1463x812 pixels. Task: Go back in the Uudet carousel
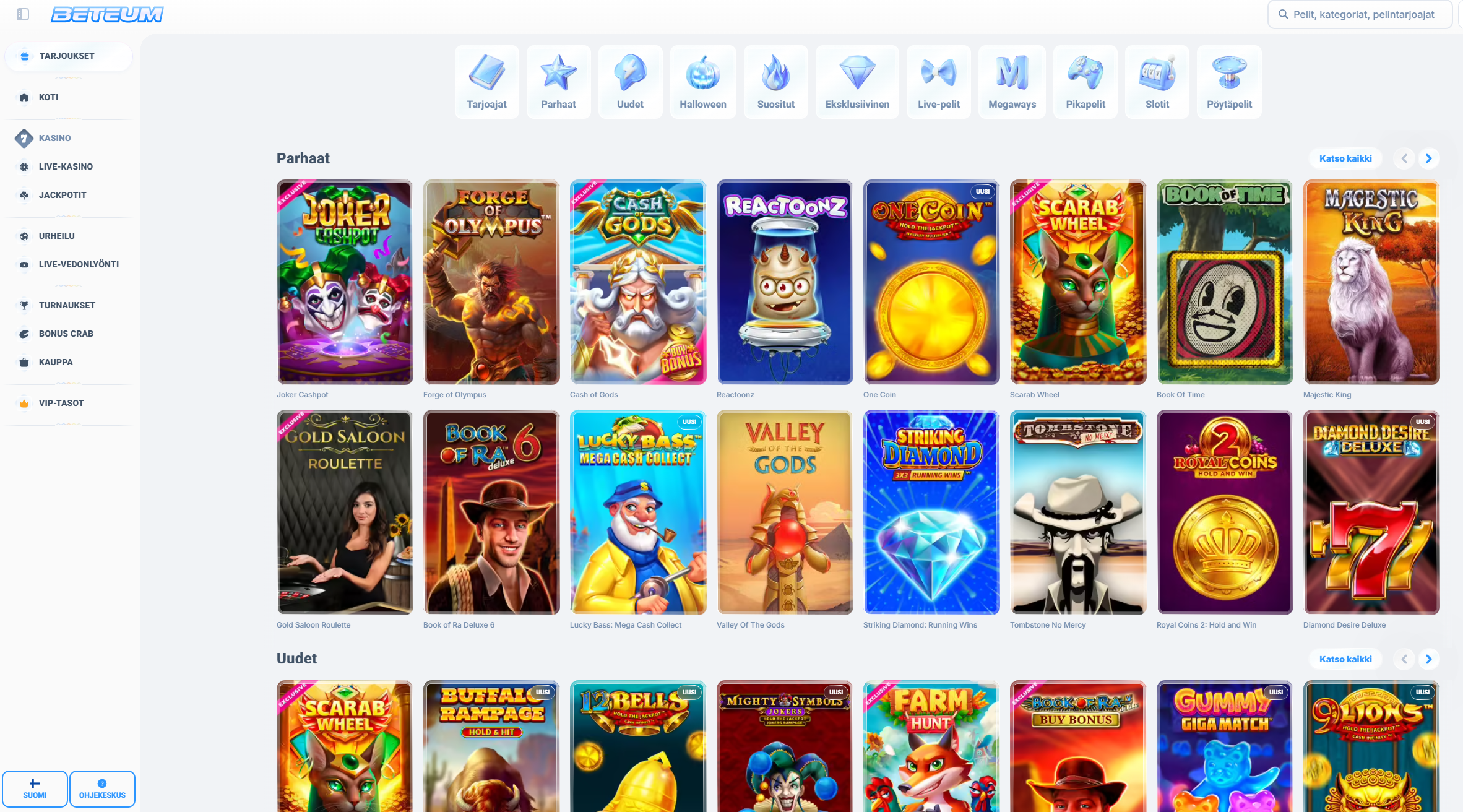click(1404, 659)
